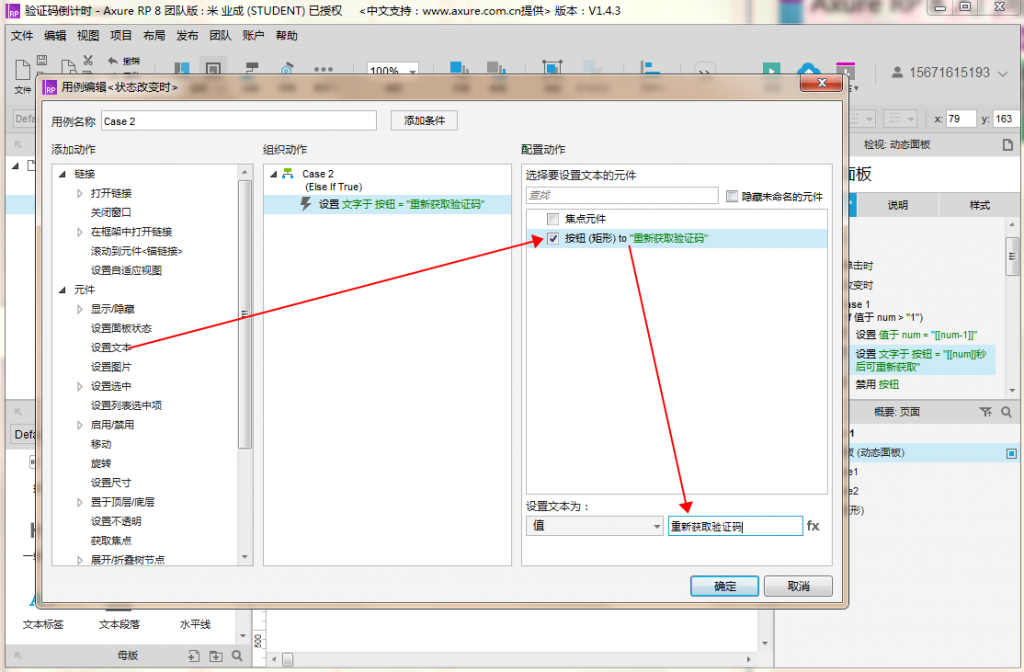Click the user account icon beside 15671615193
1024x672 pixels.
[897, 72]
